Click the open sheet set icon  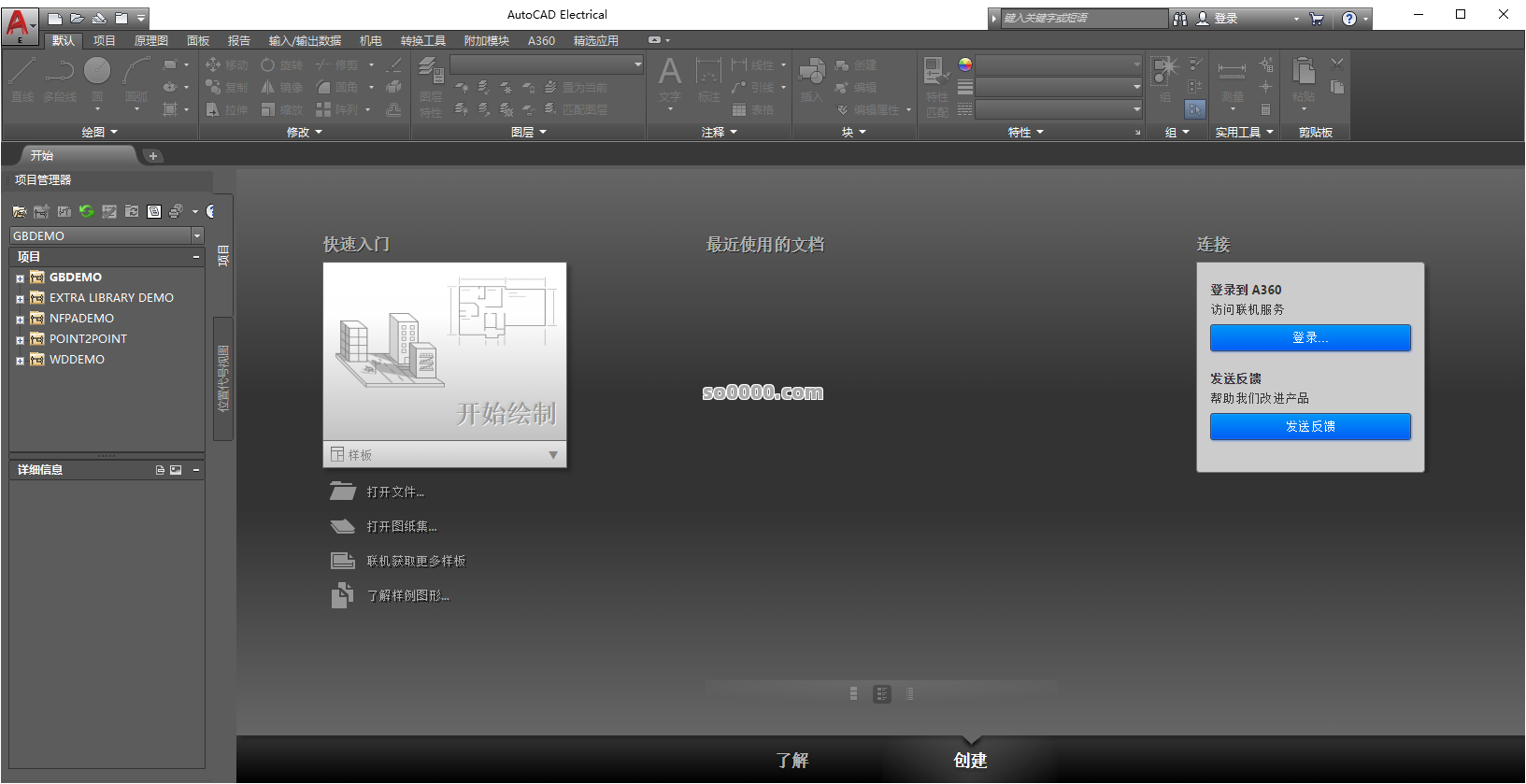343,526
